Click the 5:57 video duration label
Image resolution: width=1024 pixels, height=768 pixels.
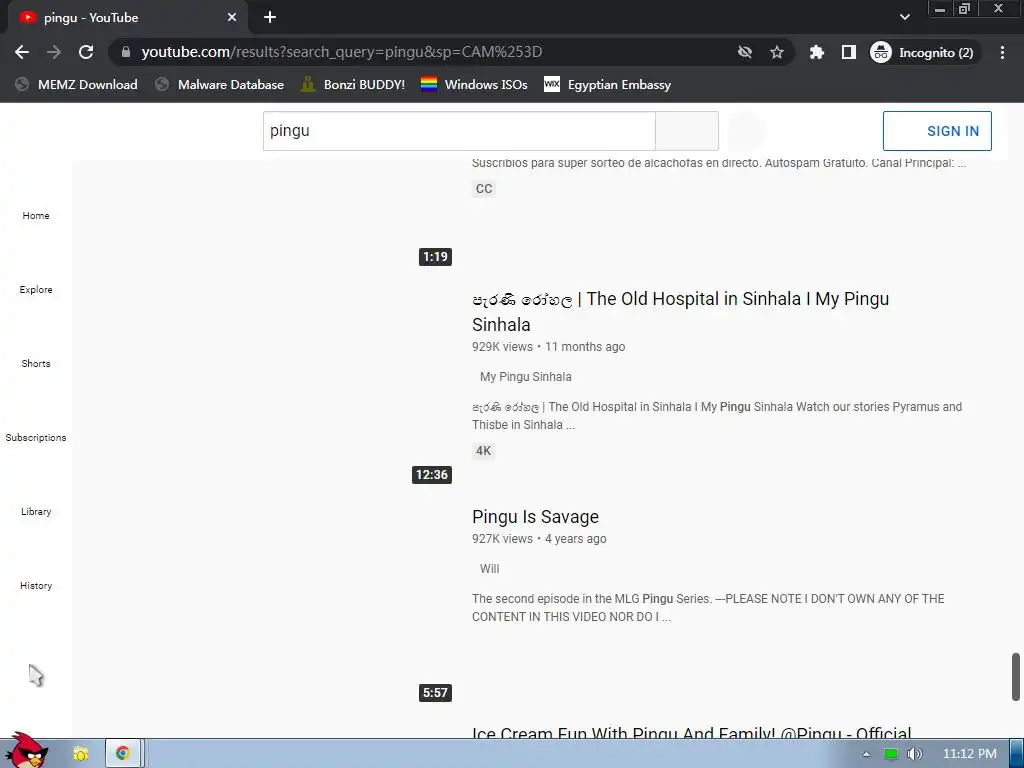pyautogui.click(x=436, y=693)
